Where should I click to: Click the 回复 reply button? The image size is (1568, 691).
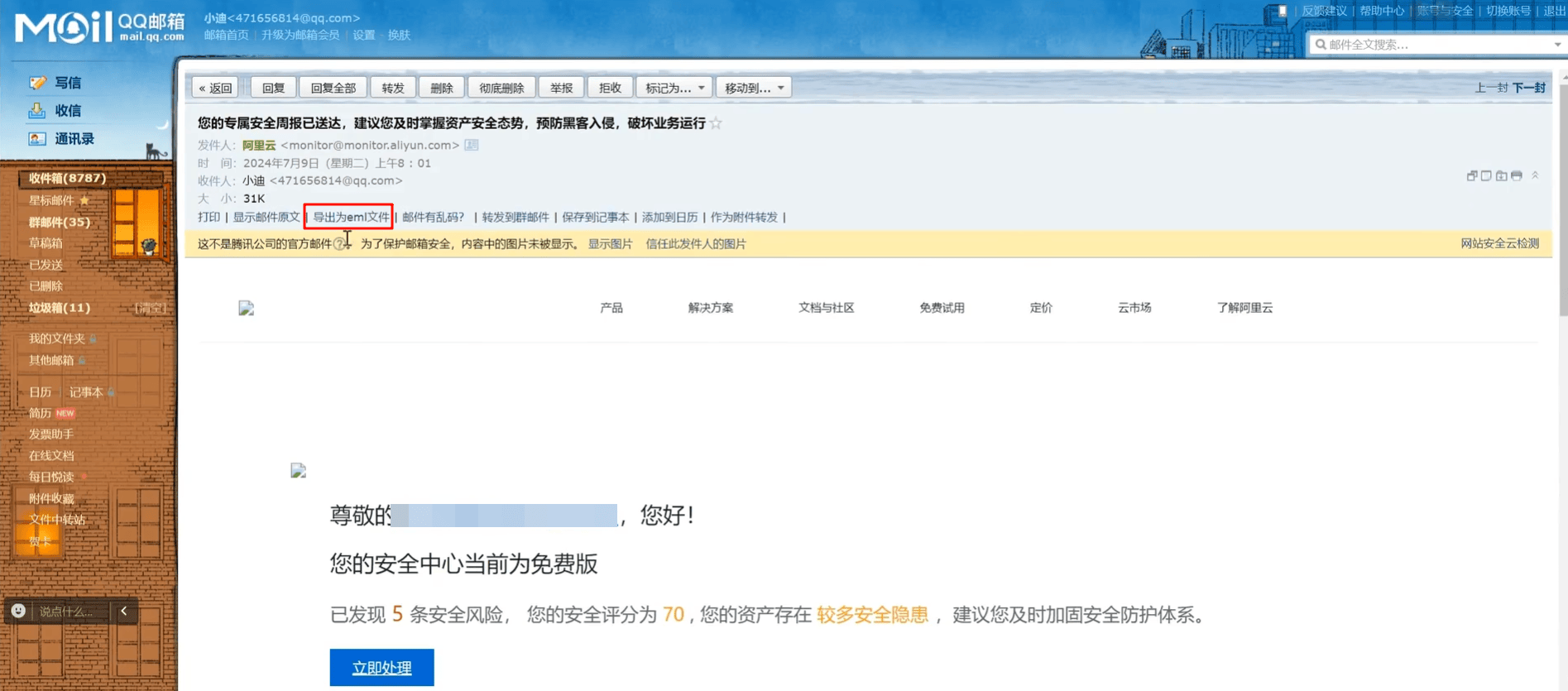coord(273,88)
